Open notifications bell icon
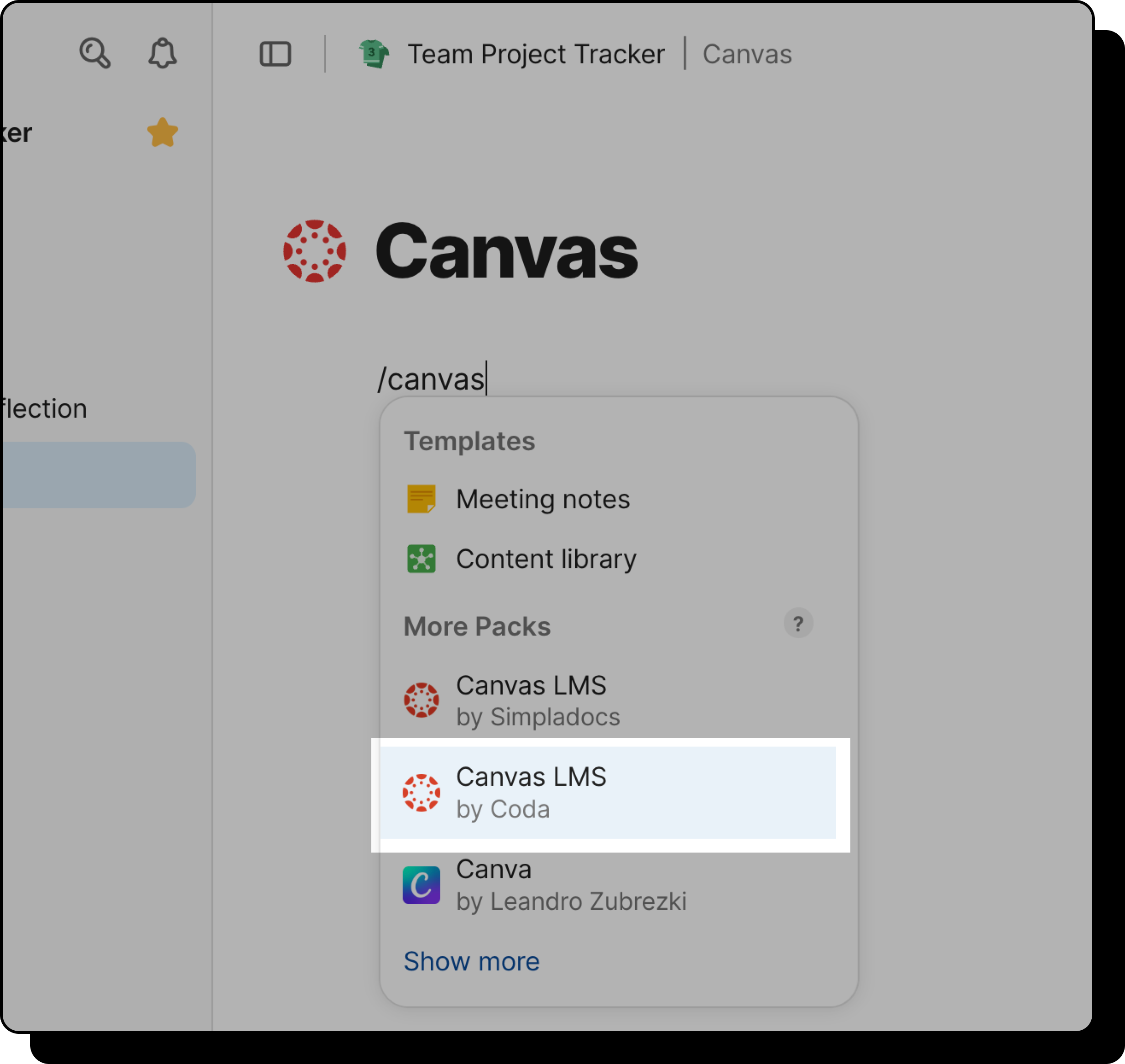 click(162, 53)
